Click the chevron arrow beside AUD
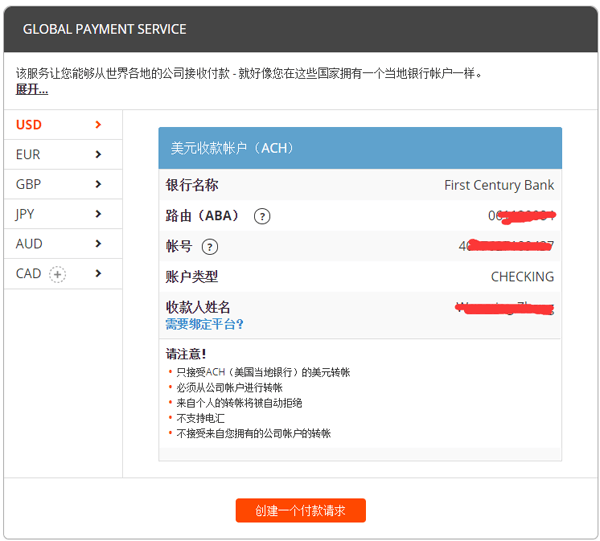 pos(98,244)
